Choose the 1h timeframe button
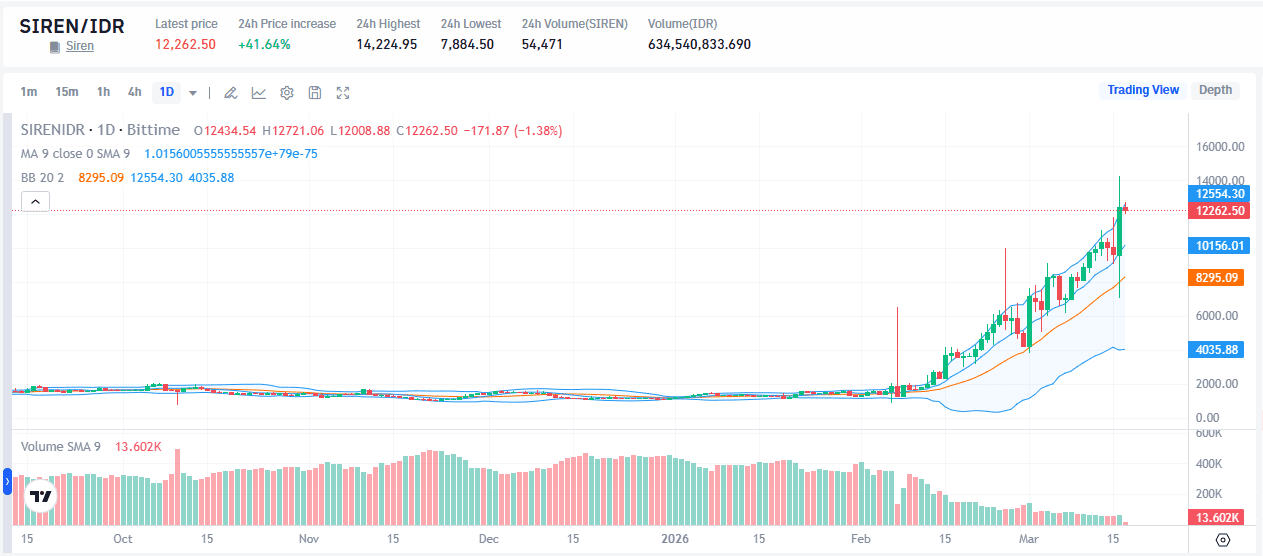The image size is (1263, 556). pyautogui.click(x=103, y=92)
